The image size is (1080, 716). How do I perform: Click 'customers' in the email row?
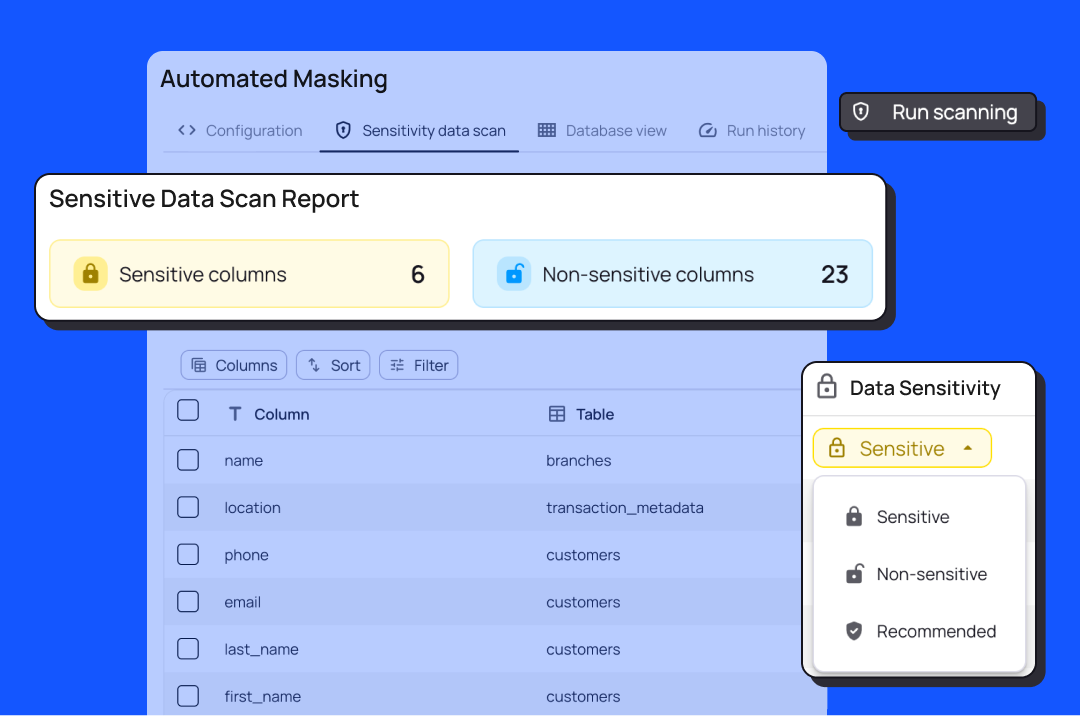click(583, 602)
